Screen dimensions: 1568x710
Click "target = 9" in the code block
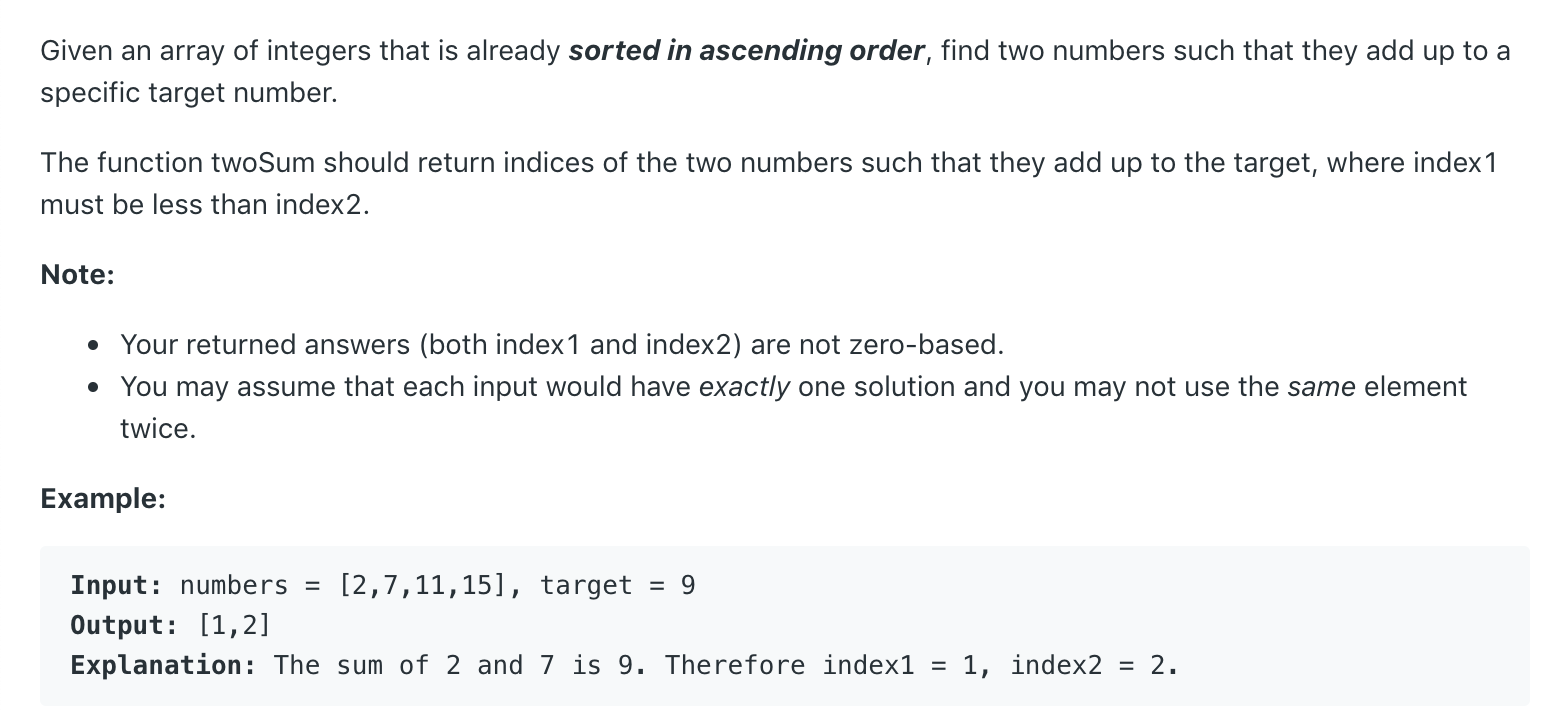point(618,585)
